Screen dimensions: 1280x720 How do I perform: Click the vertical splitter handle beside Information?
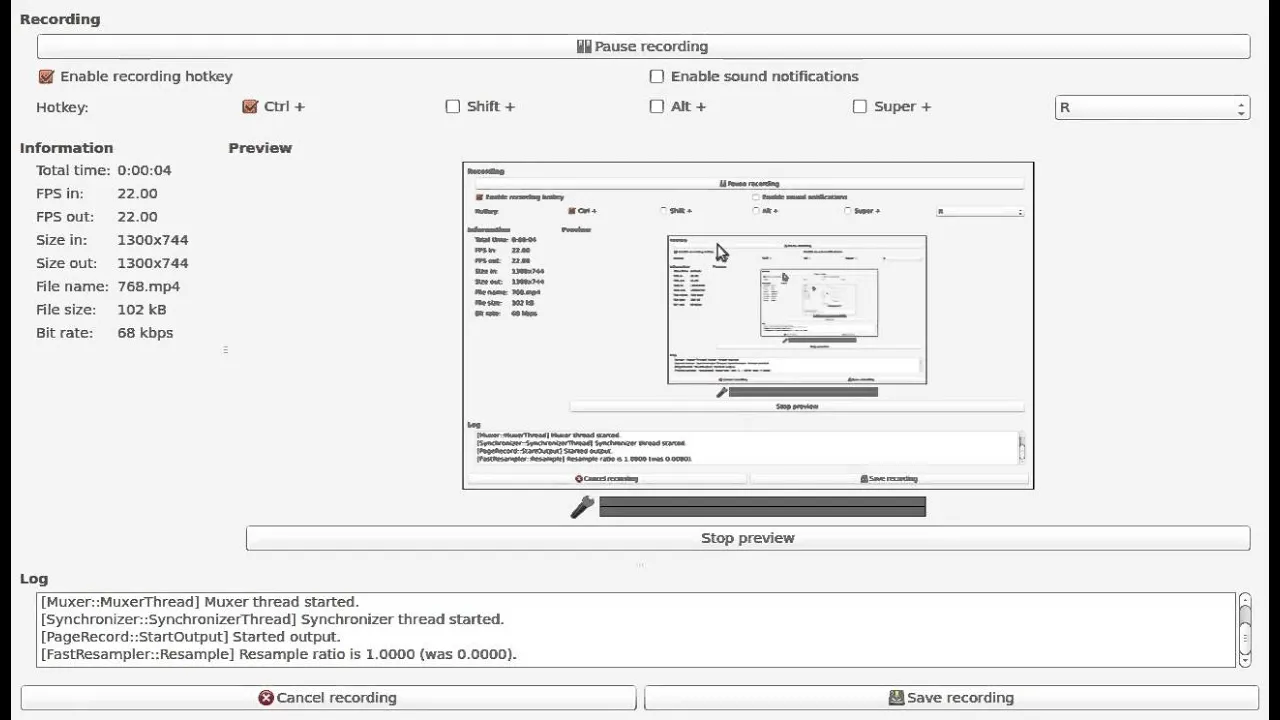pos(225,350)
